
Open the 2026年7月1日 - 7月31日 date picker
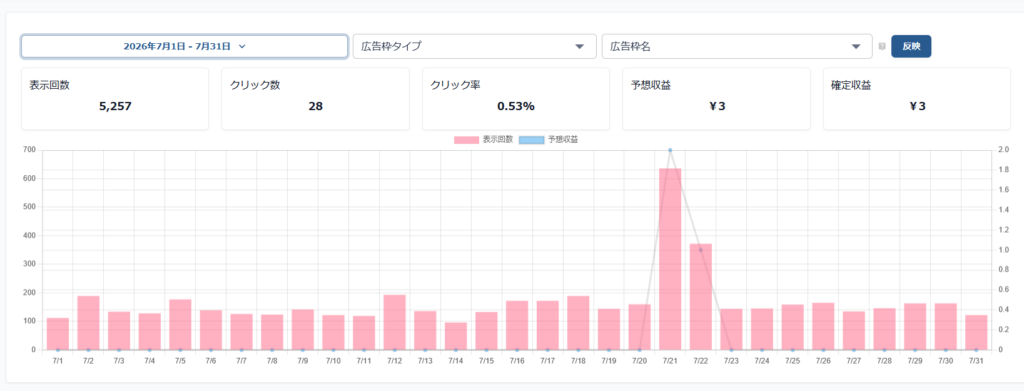(184, 46)
